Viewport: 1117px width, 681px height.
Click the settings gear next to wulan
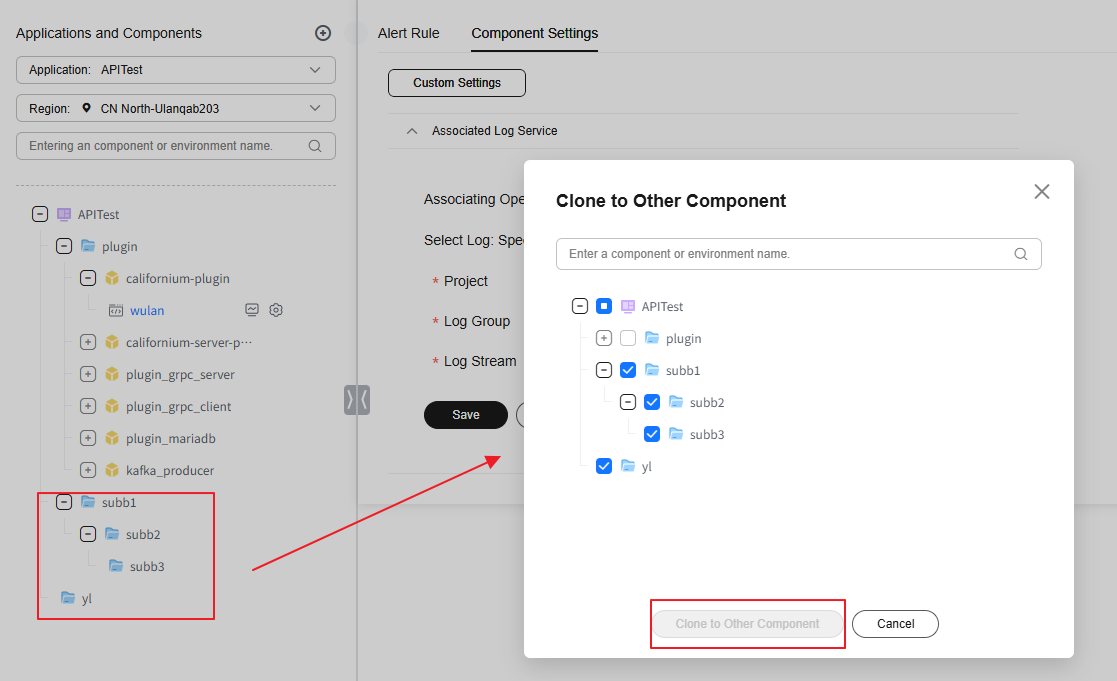(x=276, y=310)
